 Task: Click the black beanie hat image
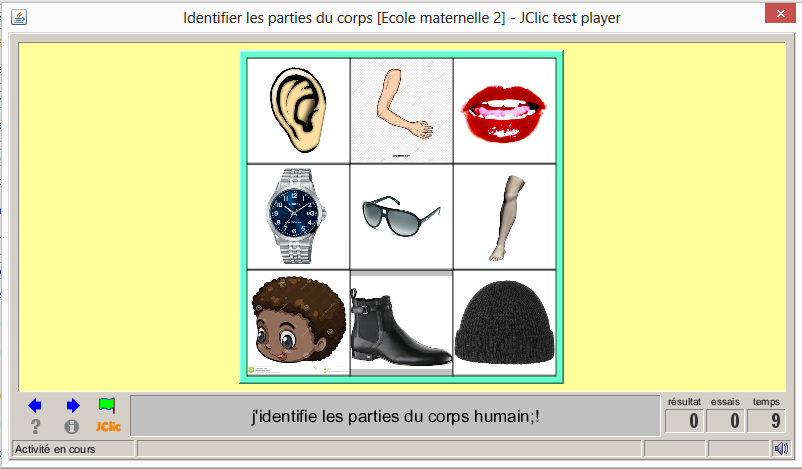pyautogui.click(x=504, y=323)
